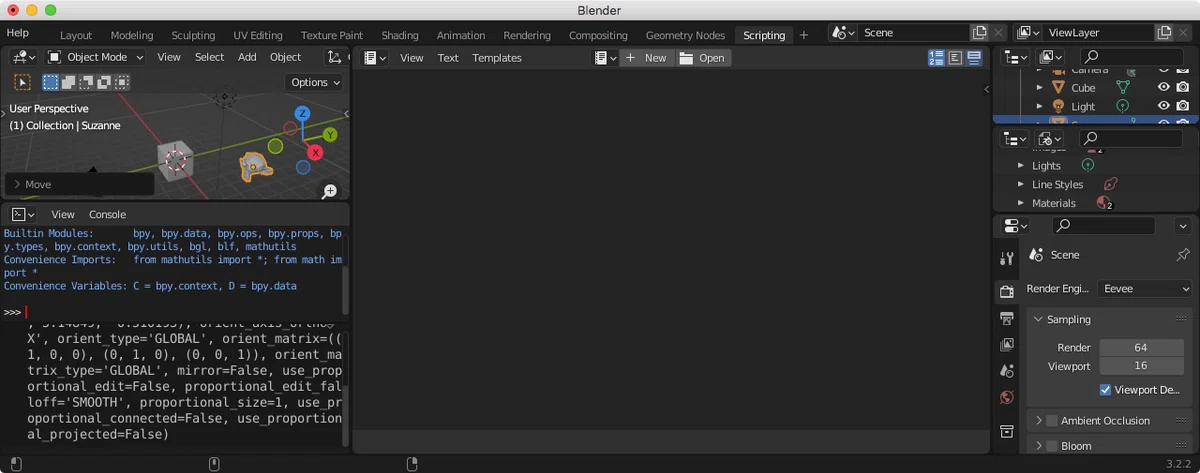Viewport: 1200px width, 473px height.
Task: Open the Help menu
Action: coord(18,33)
